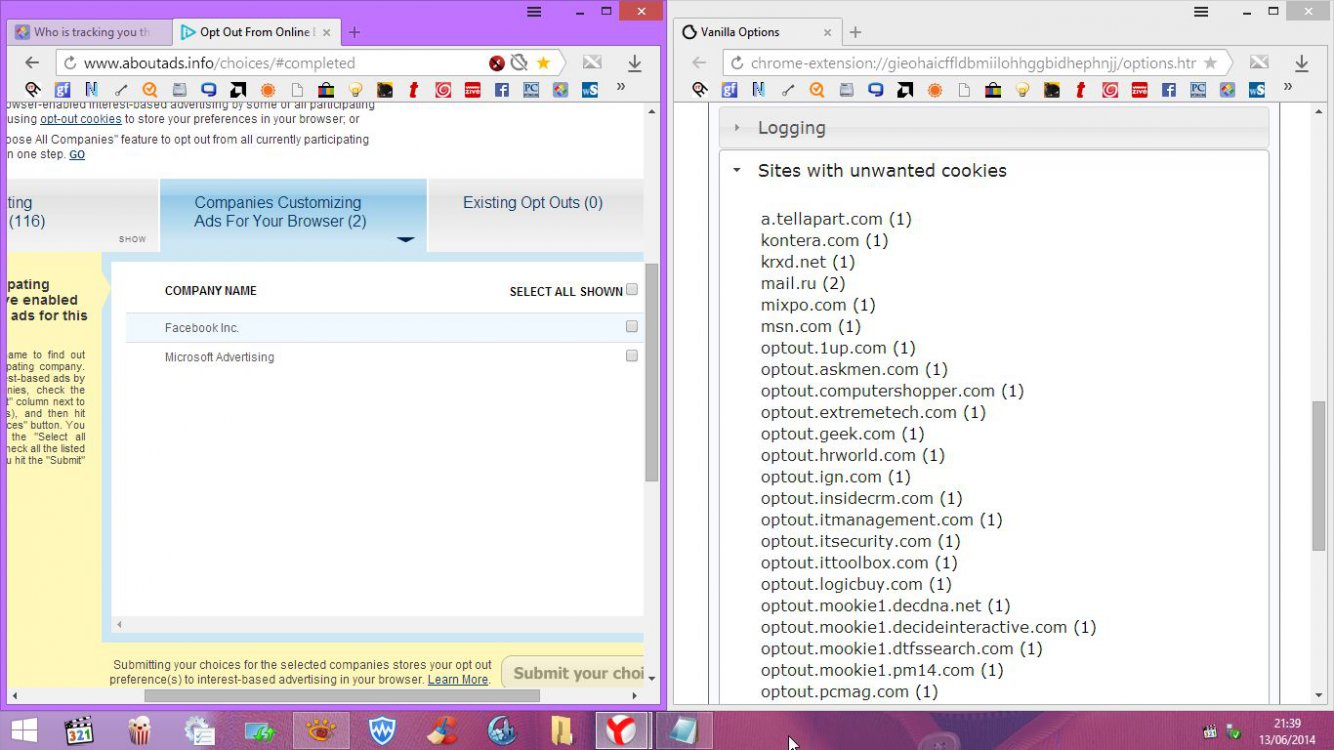
Task: Click the orange Q bookmark in the Vanilla Options window
Action: point(817,90)
